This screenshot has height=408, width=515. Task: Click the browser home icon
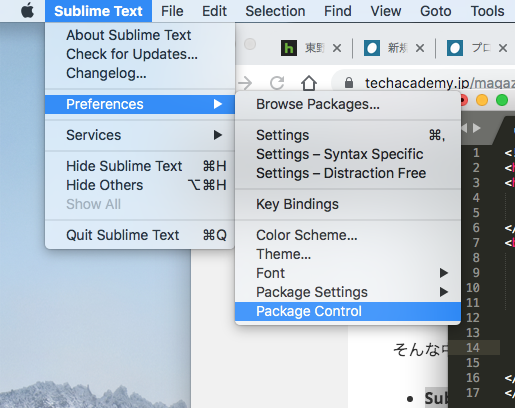coord(309,83)
